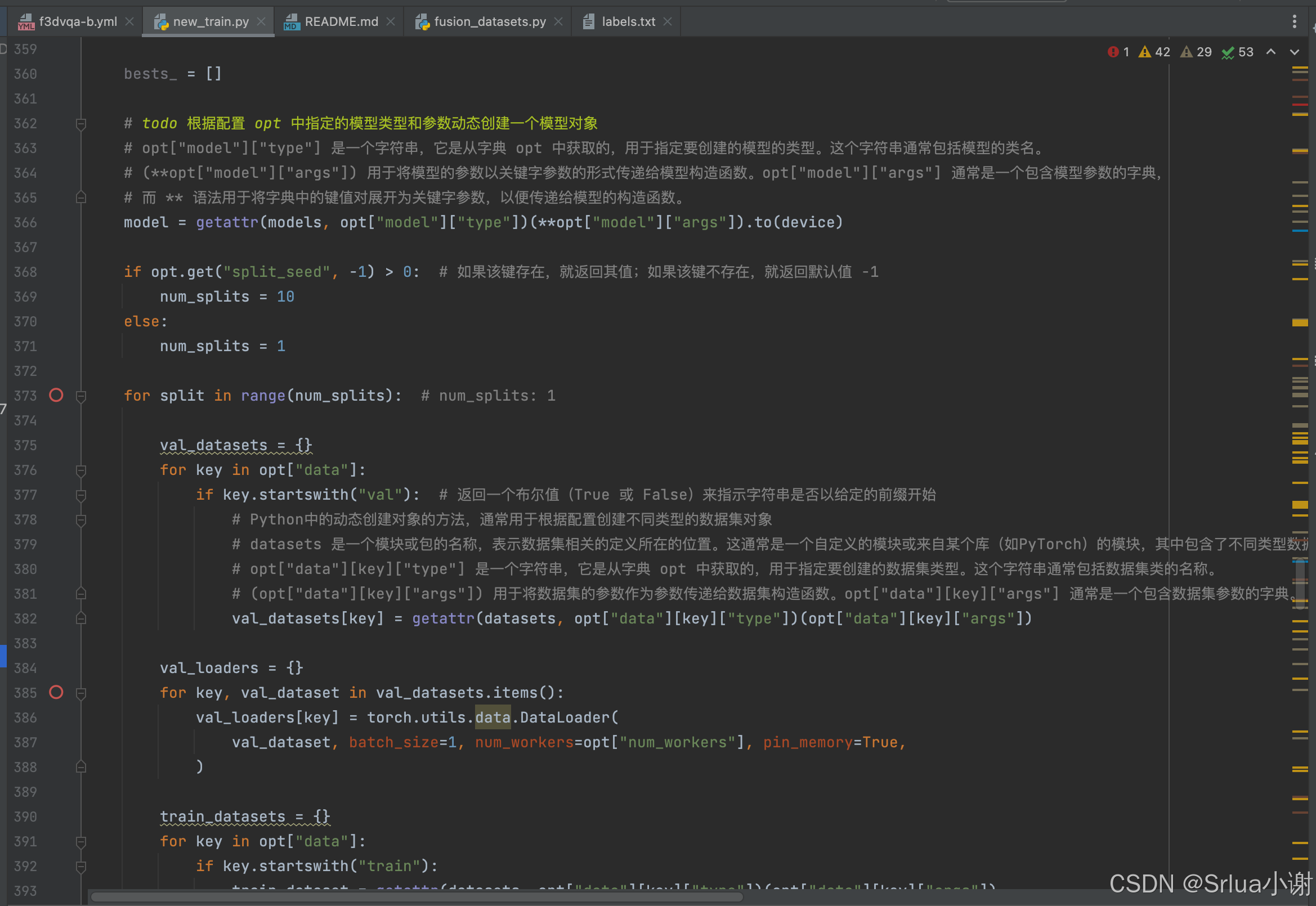Remove breakpoint on line 385
Image resolution: width=1316 pixels, height=906 pixels.
coord(56,693)
